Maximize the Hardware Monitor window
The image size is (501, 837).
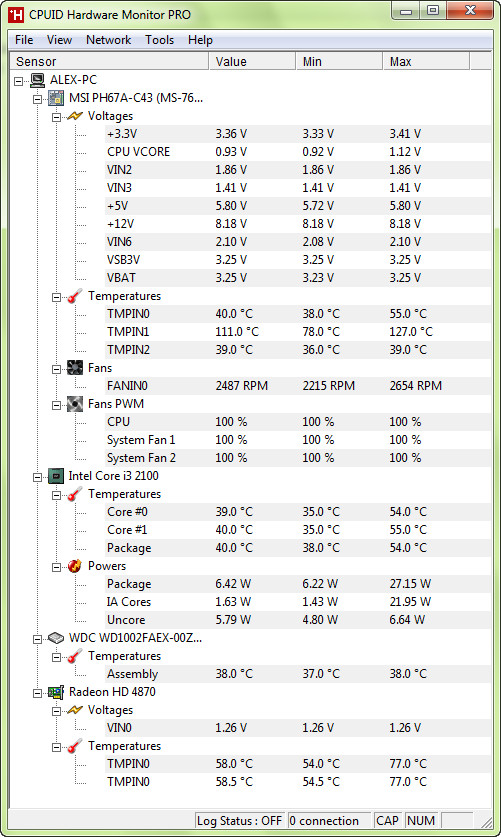433,11
